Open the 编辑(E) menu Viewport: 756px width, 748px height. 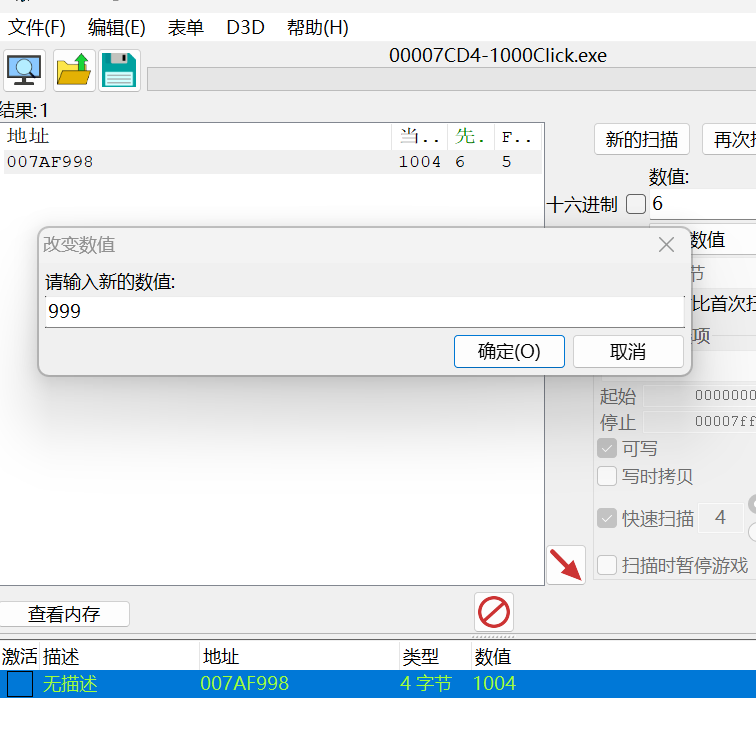[116, 27]
